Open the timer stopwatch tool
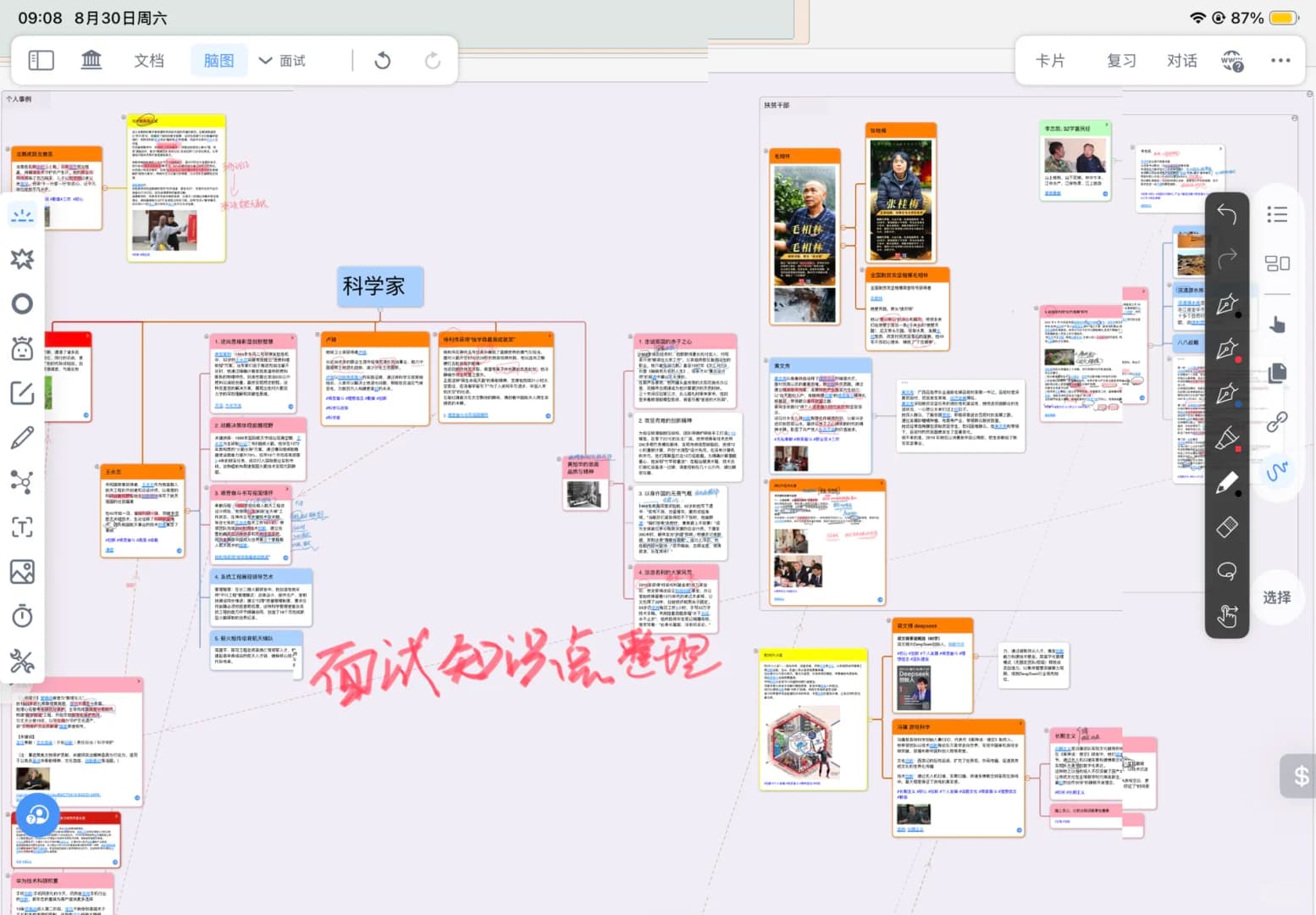Image resolution: width=1316 pixels, height=915 pixels. tap(22, 616)
